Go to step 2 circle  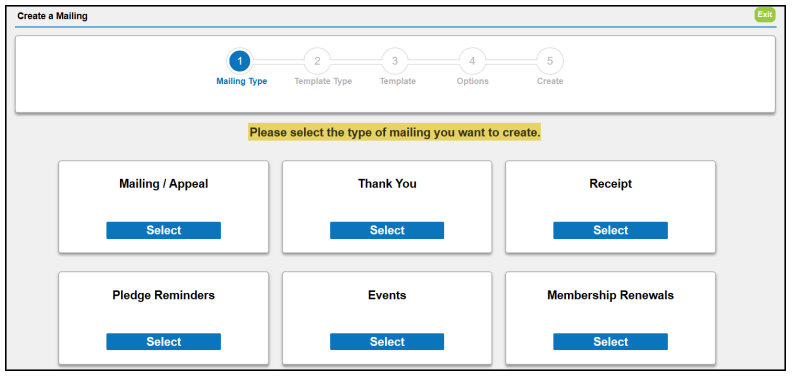click(x=317, y=61)
